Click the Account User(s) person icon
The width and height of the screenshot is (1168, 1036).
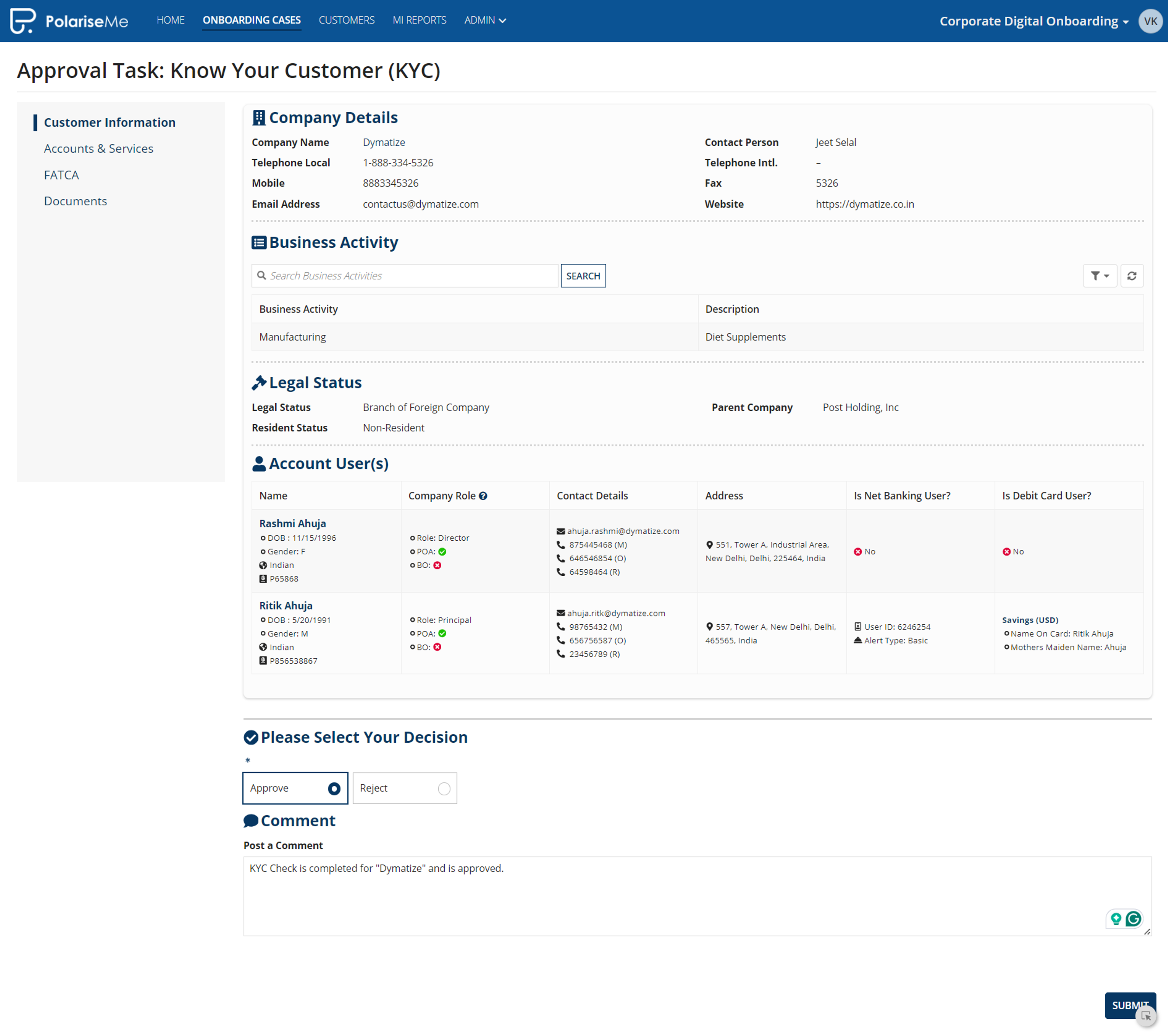coord(259,464)
